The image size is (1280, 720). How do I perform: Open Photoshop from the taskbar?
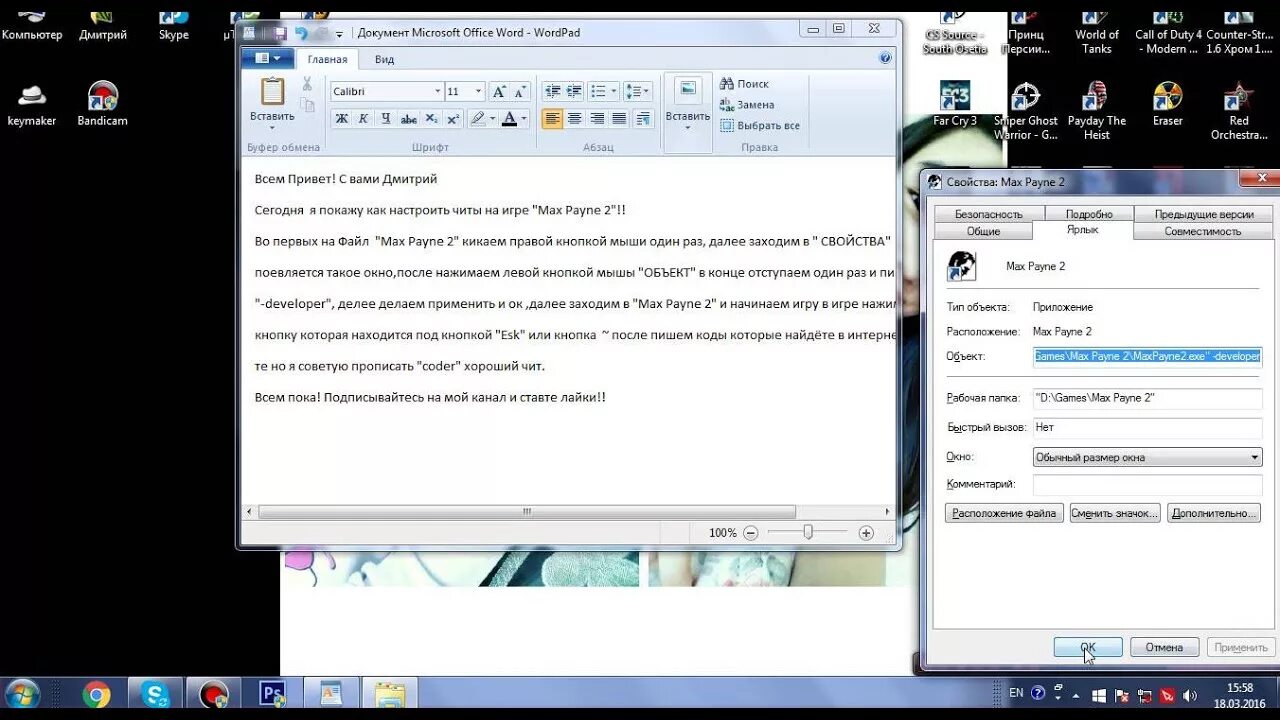point(272,694)
